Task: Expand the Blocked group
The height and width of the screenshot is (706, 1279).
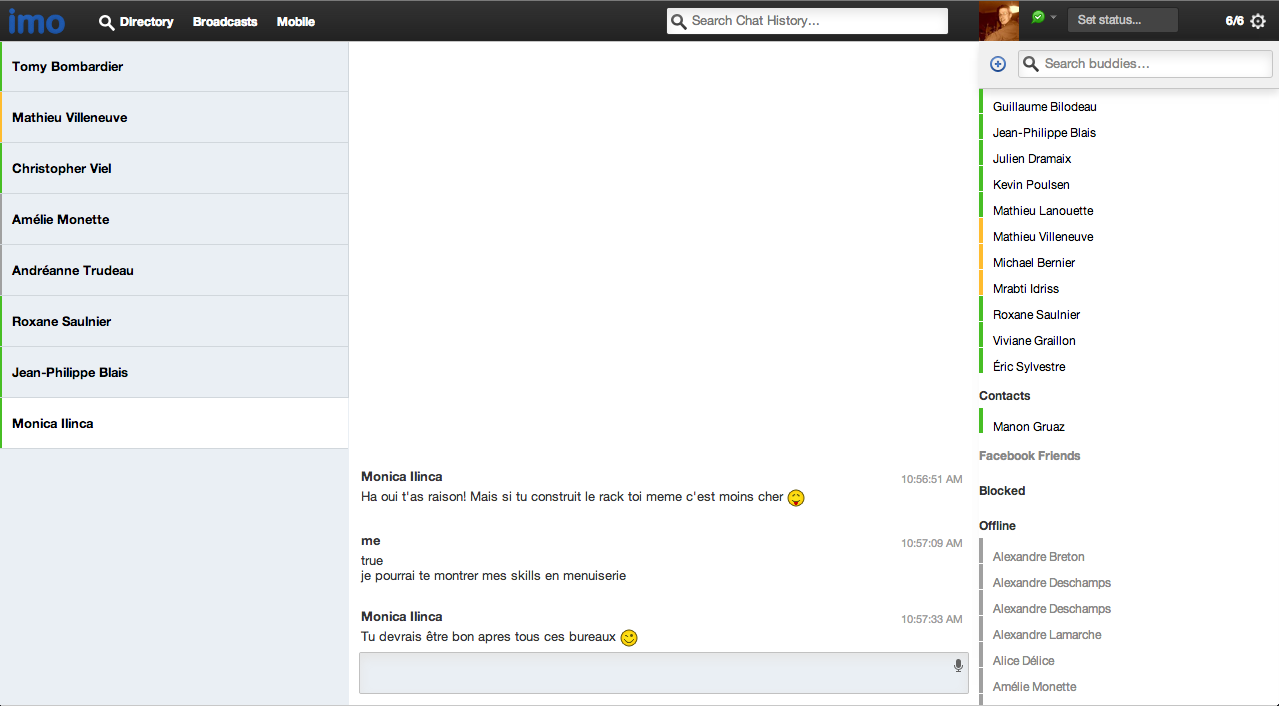Action: point(1002,491)
